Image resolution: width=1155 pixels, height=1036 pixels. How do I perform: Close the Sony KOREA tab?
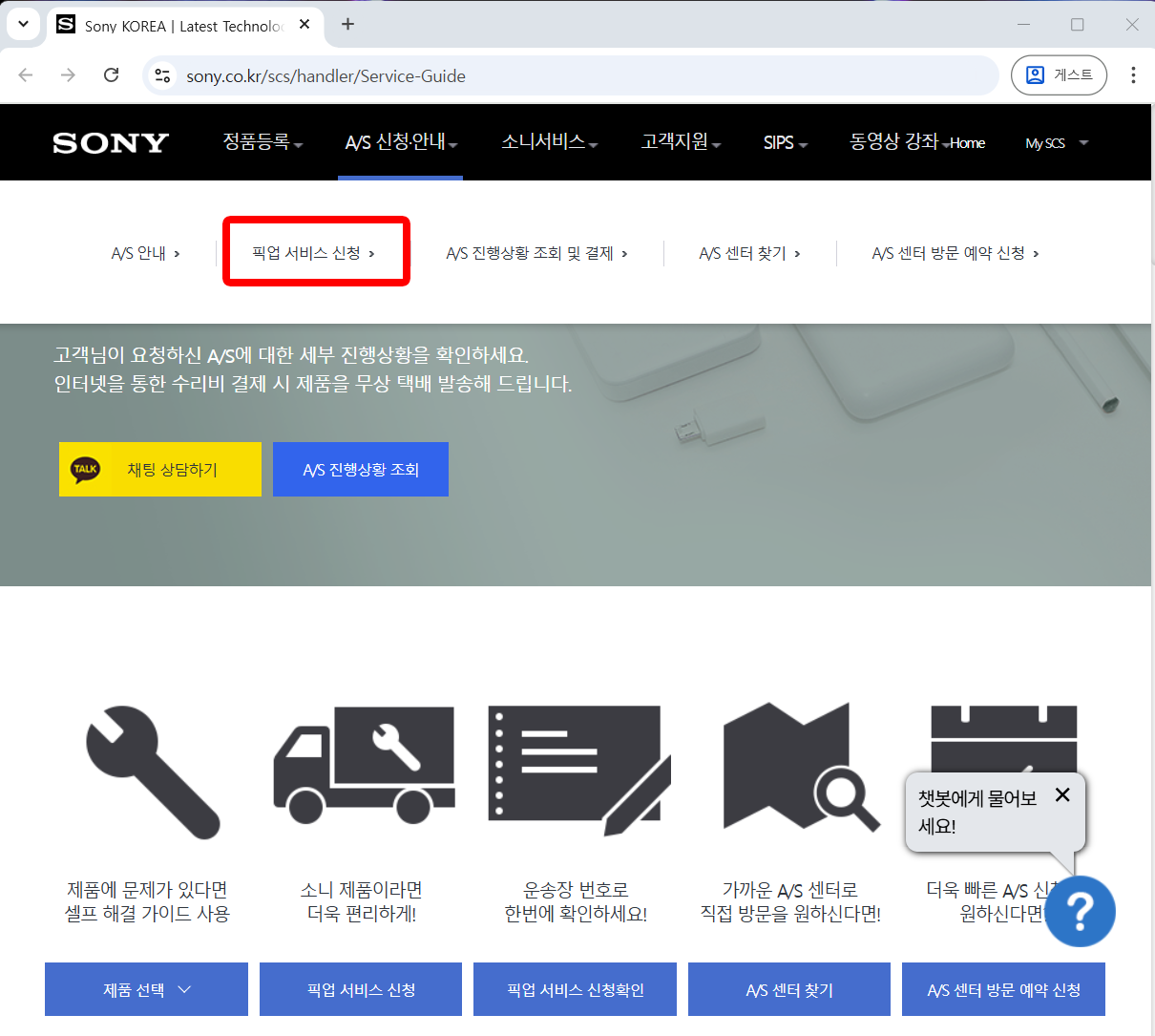[304, 25]
